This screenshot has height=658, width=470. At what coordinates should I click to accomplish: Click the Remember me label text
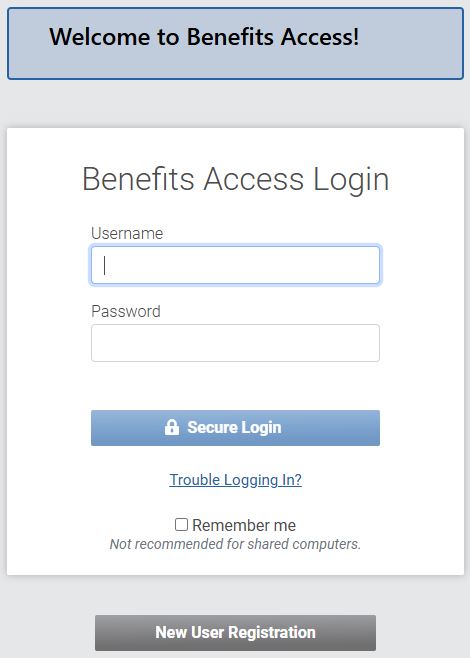[244, 525]
